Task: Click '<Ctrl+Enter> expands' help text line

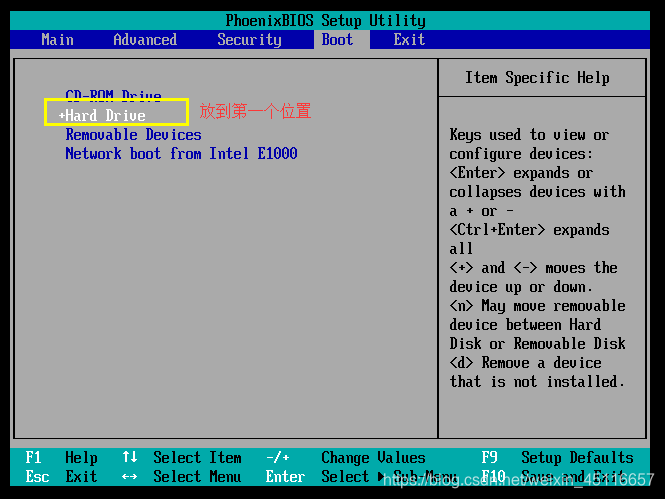Action: coord(529,230)
